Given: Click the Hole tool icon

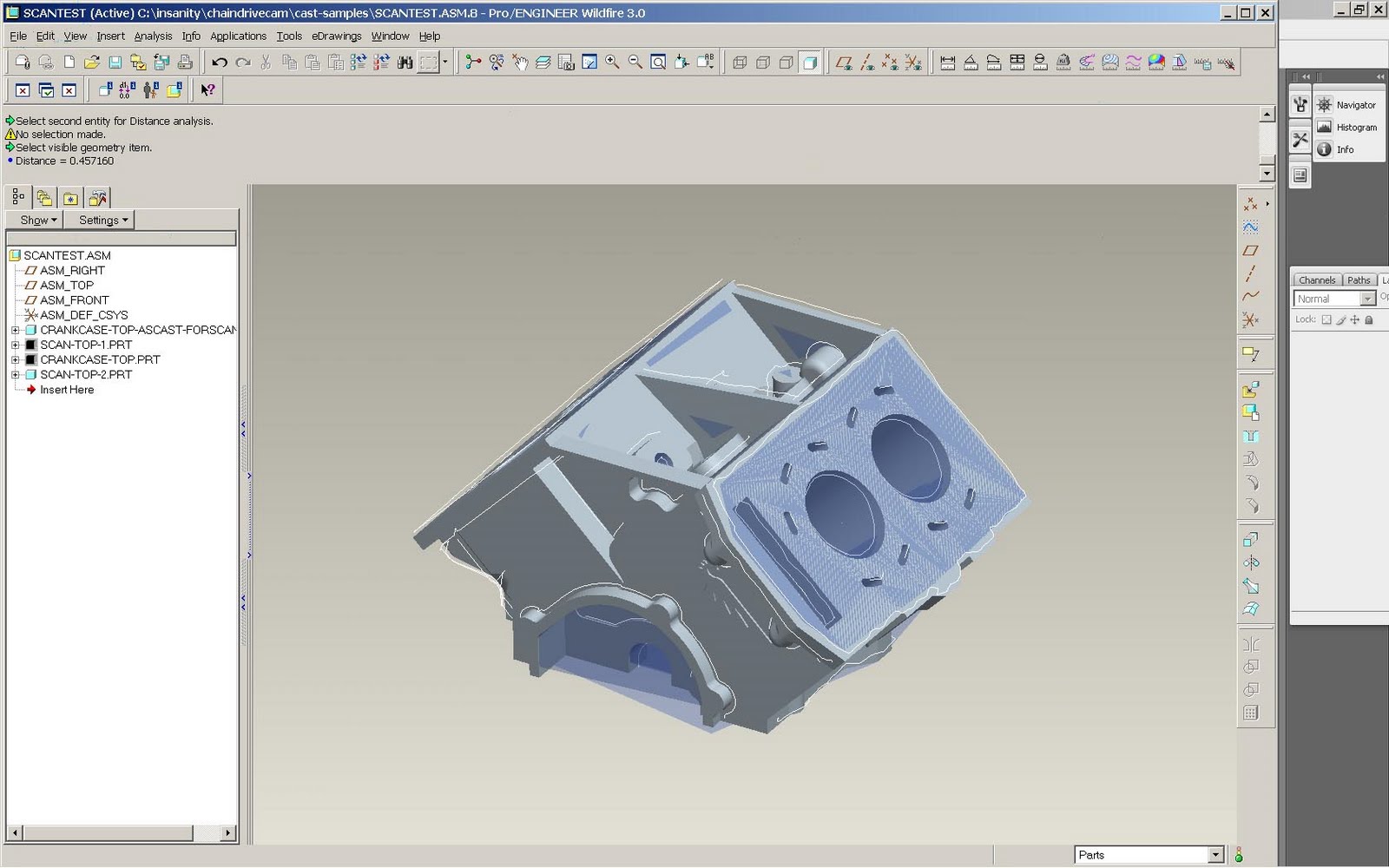Looking at the screenshot, I should pos(1251,436).
